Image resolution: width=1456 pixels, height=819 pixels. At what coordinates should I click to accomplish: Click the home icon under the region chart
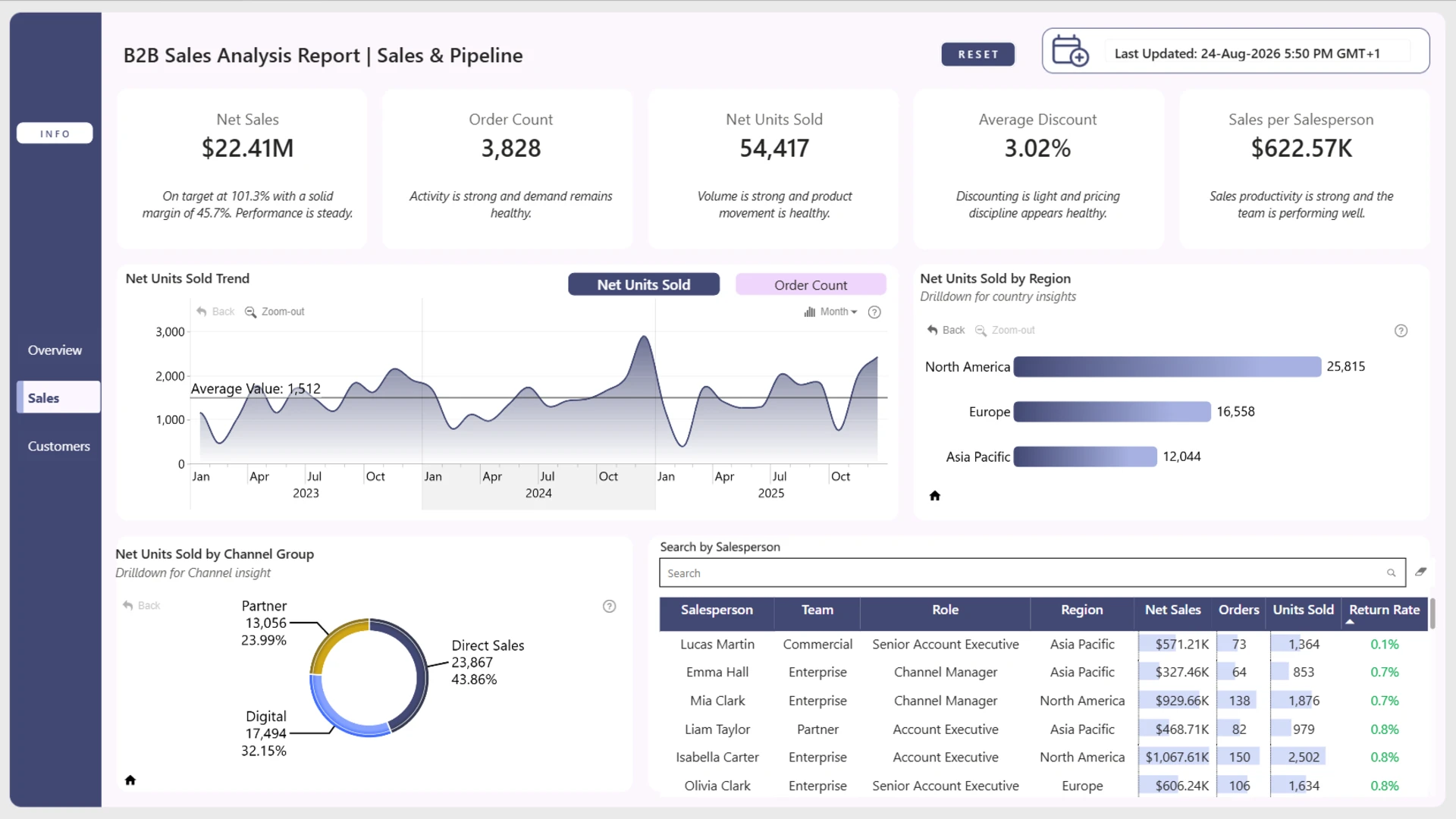[935, 496]
